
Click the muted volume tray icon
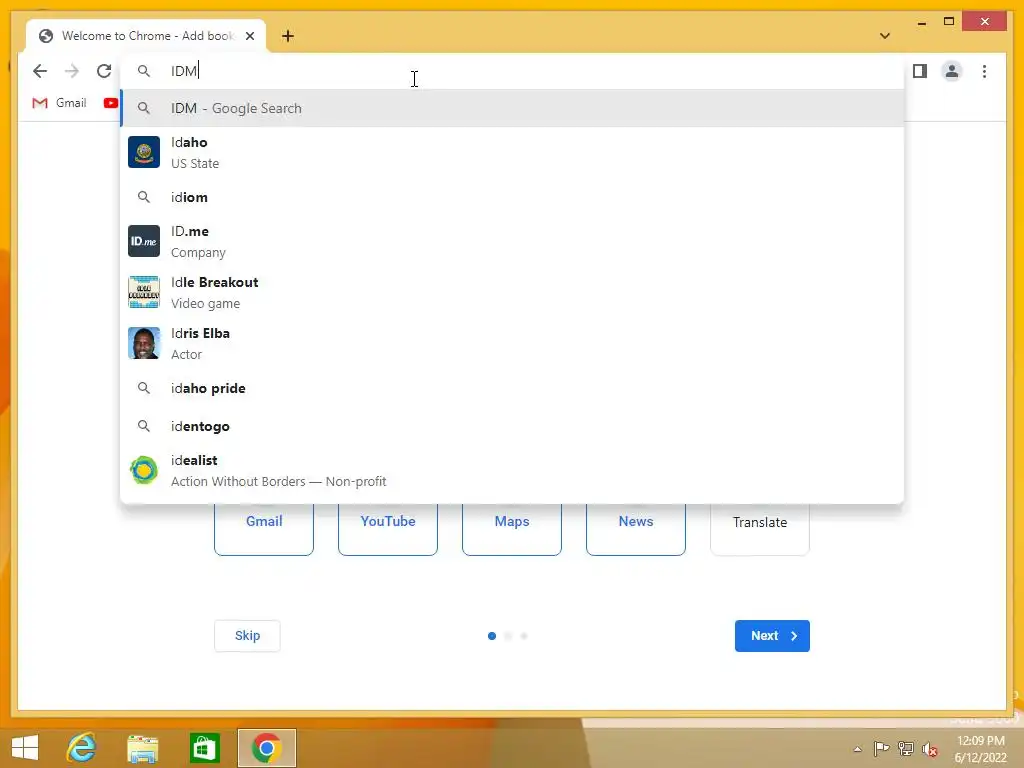[x=929, y=749]
